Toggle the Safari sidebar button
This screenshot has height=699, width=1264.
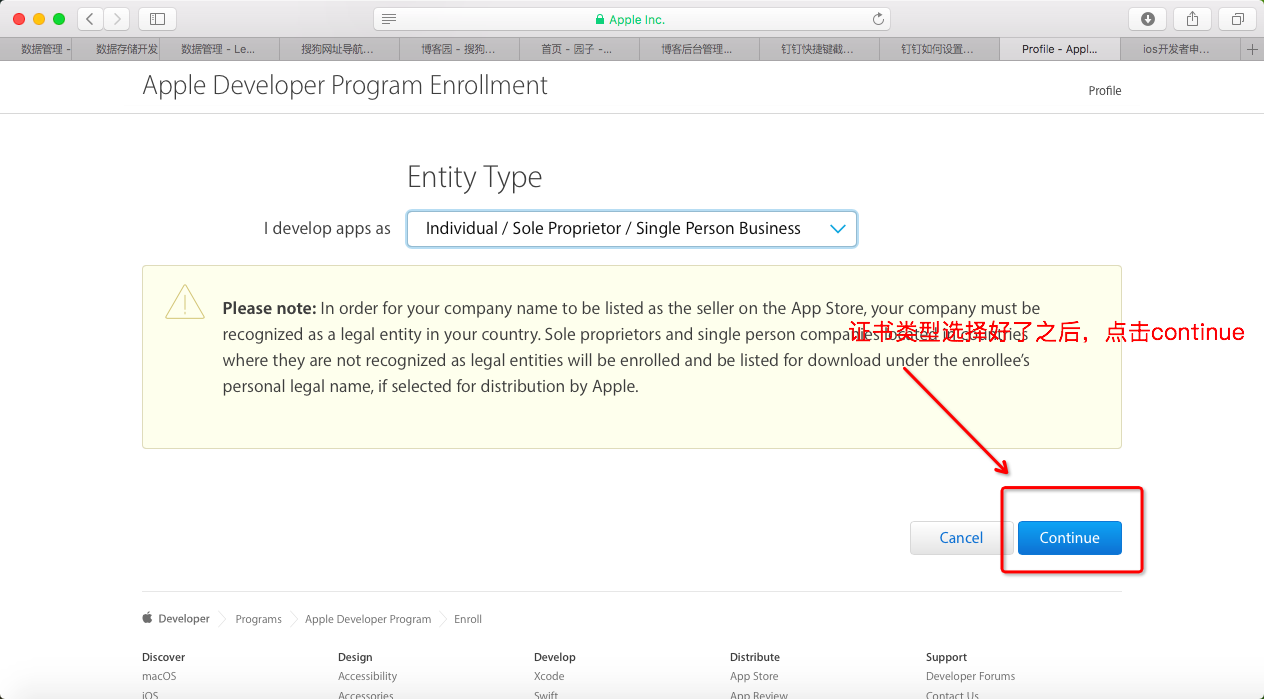click(157, 19)
